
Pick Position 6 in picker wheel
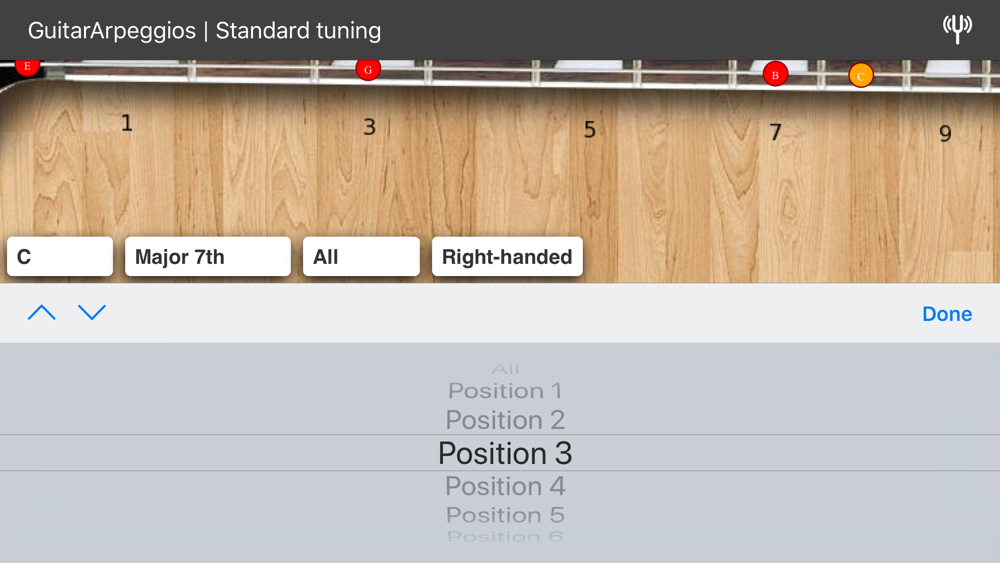coord(505,536)
